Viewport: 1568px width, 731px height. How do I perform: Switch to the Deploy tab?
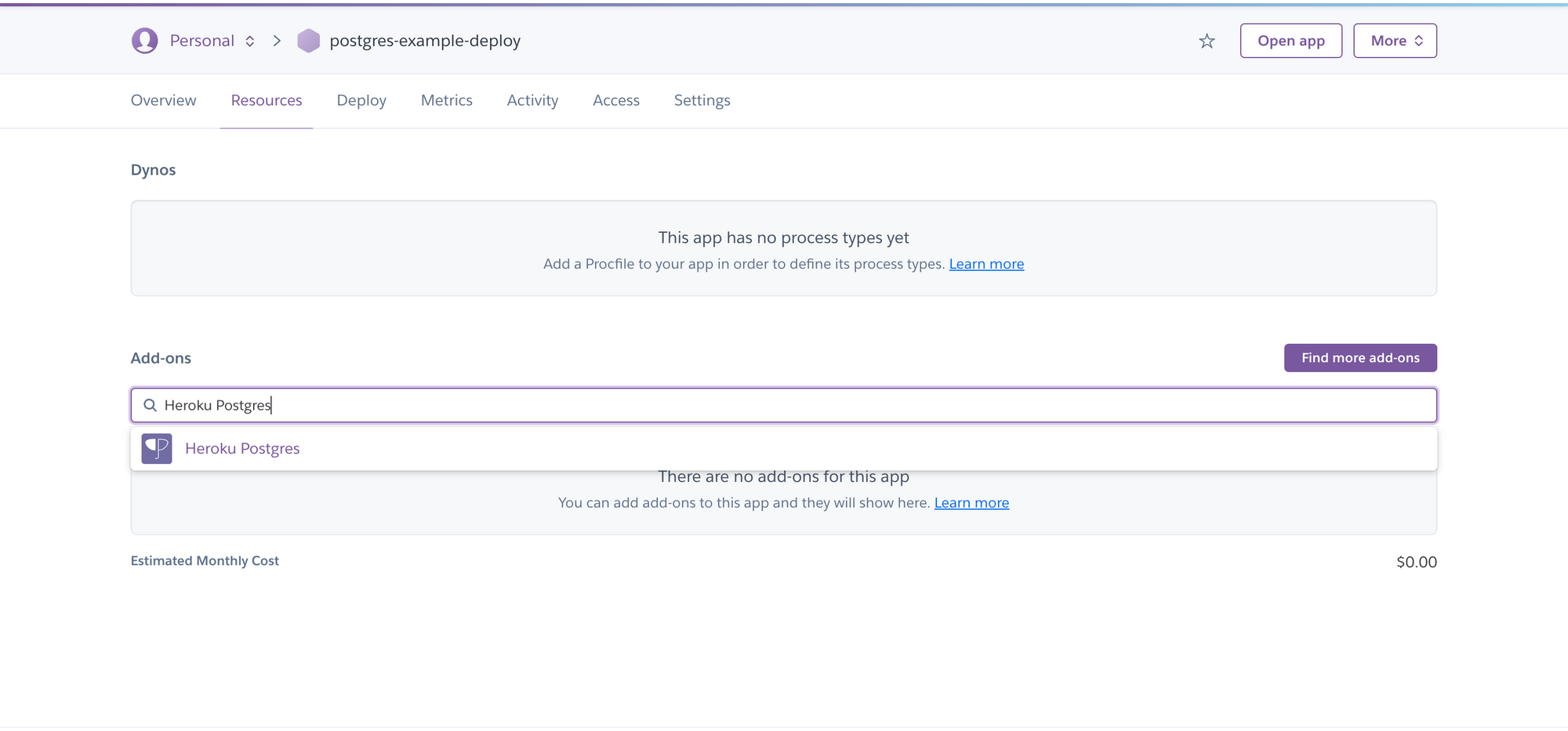point(361,100)
